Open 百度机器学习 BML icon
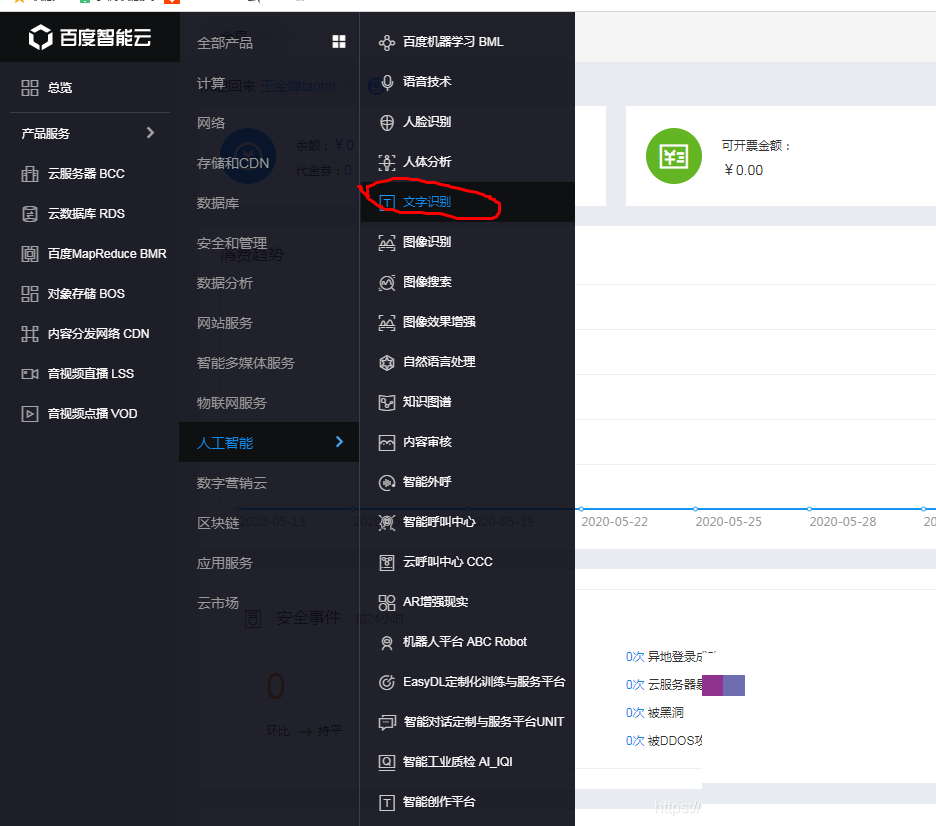 point(387,42)
